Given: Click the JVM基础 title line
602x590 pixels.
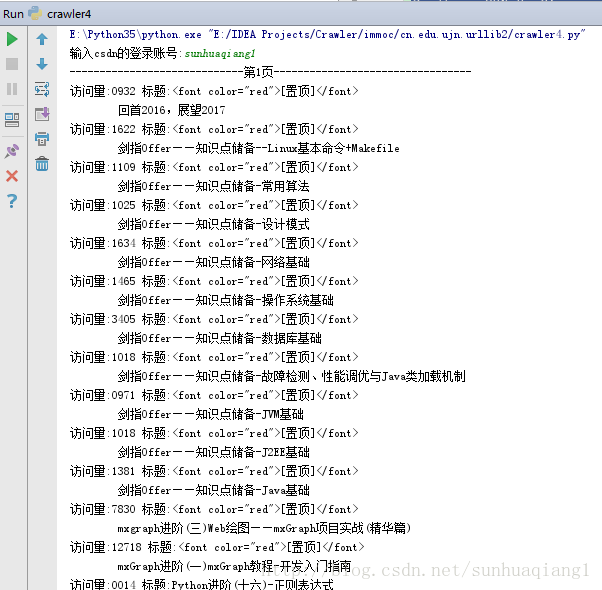Looking at the screenshot, I should click(210, 414).
